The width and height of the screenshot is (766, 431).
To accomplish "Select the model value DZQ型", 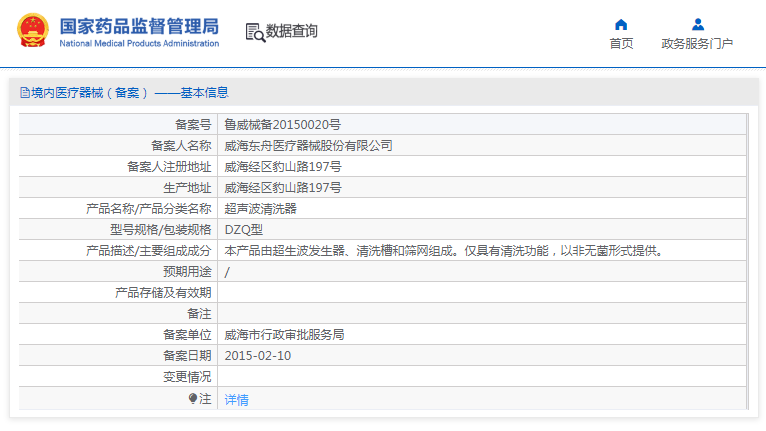I will tap(244, 230).
